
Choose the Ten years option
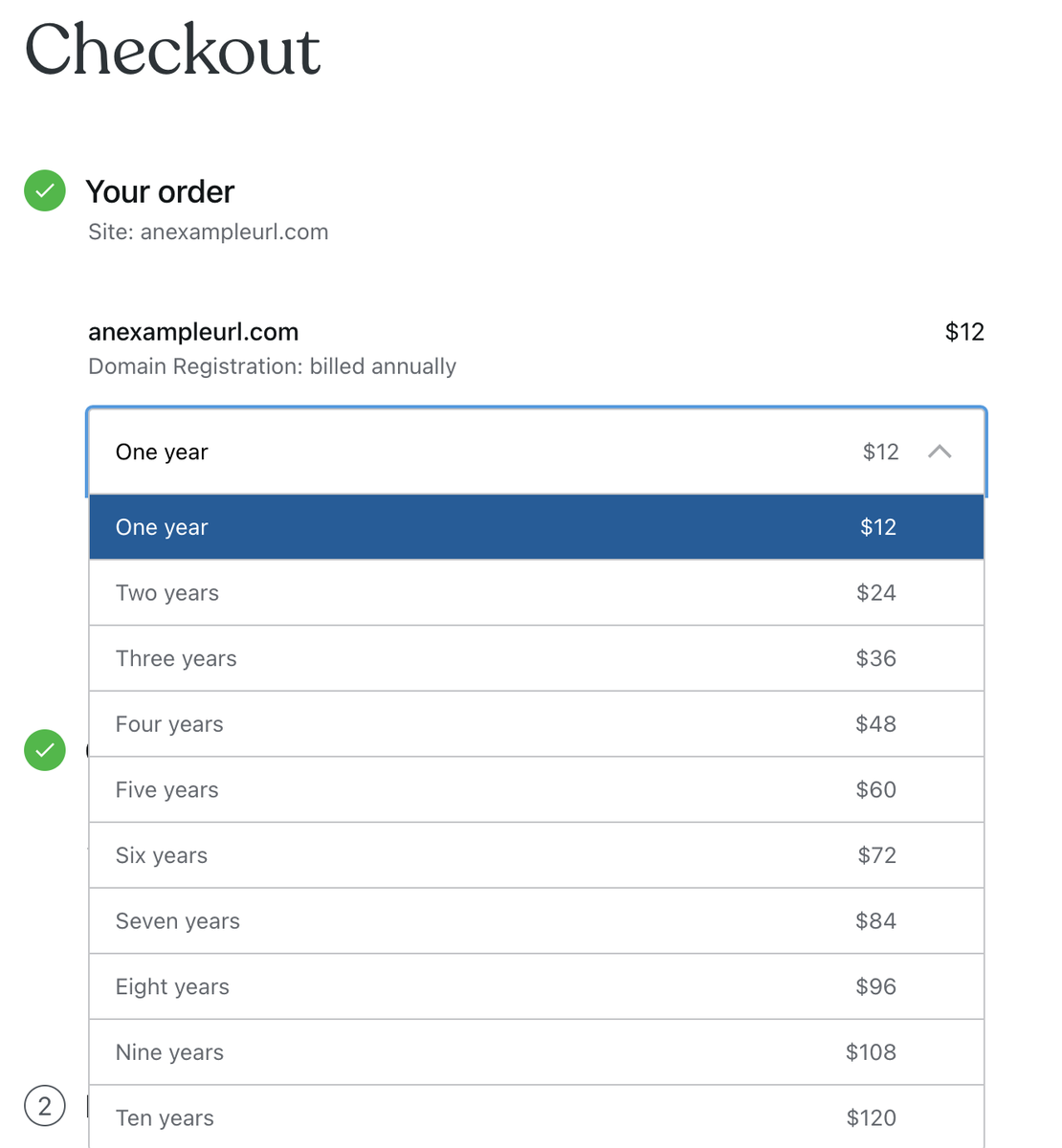[x=536, y=1117]
